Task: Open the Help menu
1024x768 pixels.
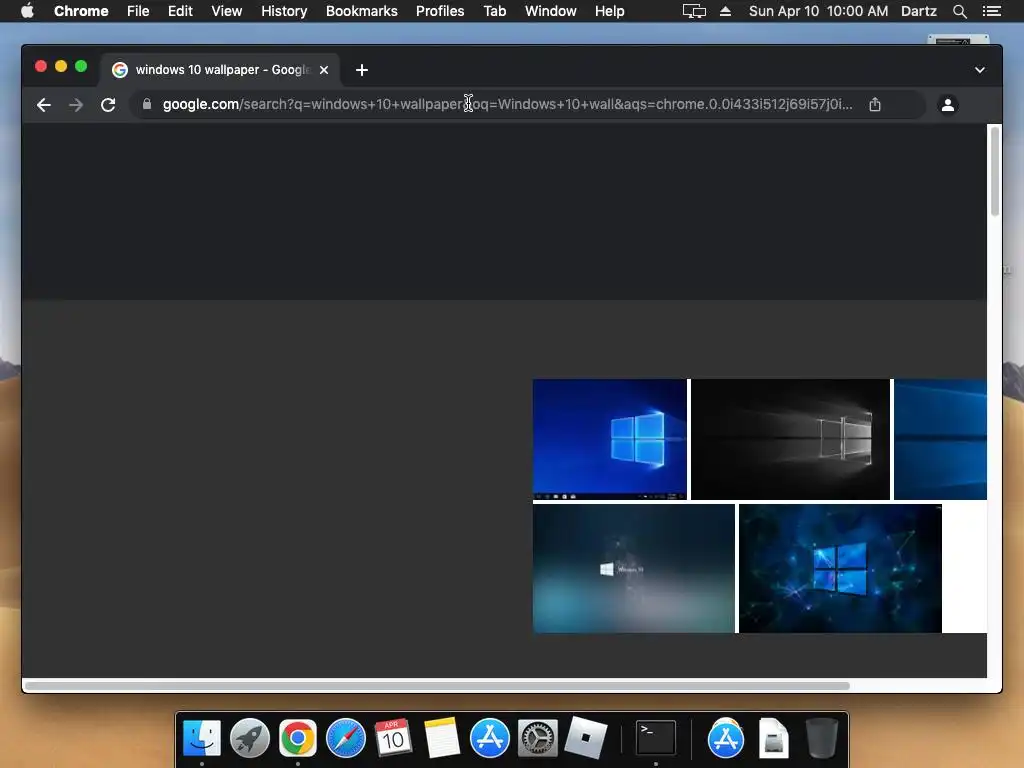Action: (609, 11)
